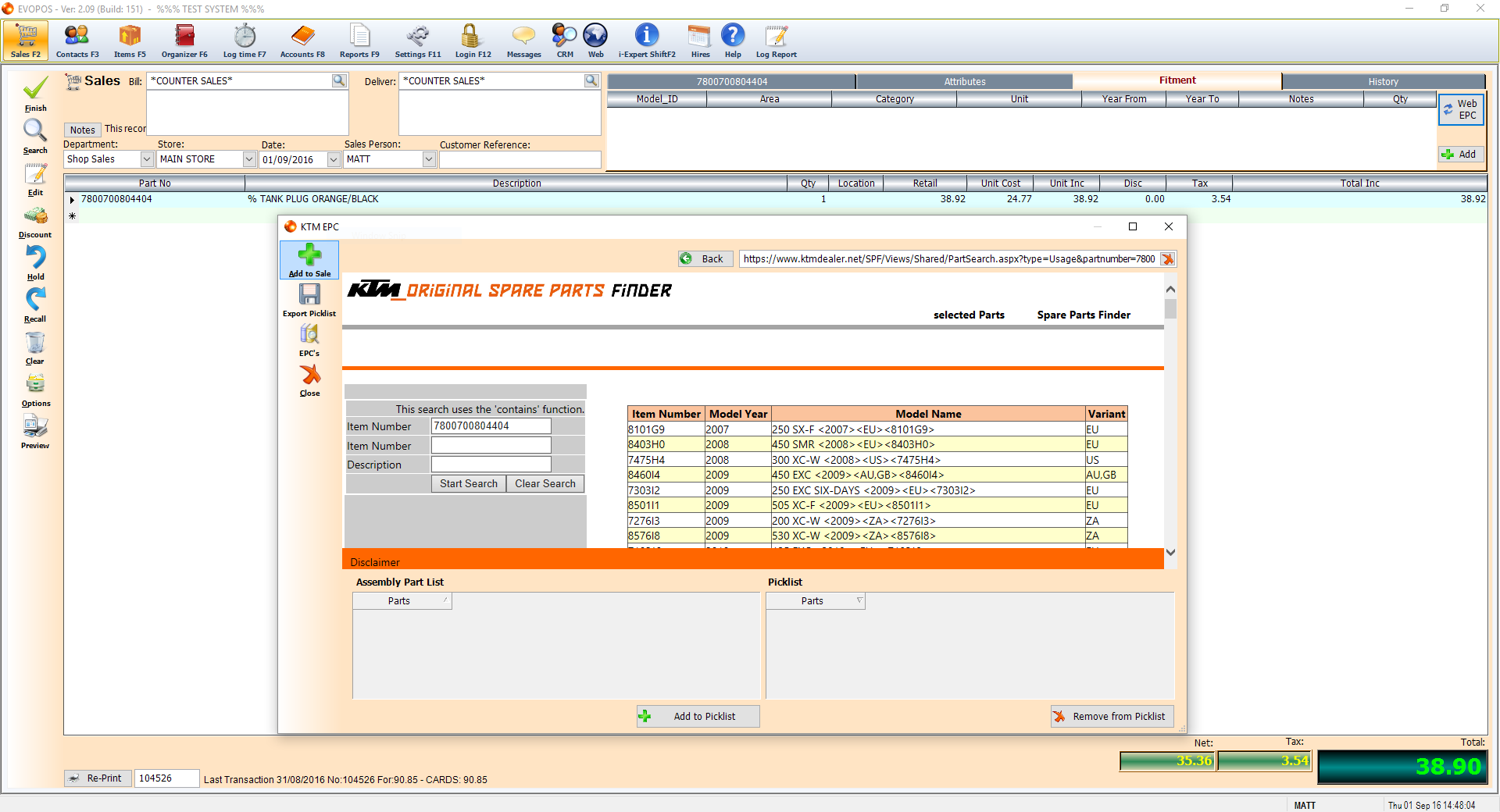The image size is (1500, 812).
Task: Open Help from the toolbar
Action: [733, 41]
